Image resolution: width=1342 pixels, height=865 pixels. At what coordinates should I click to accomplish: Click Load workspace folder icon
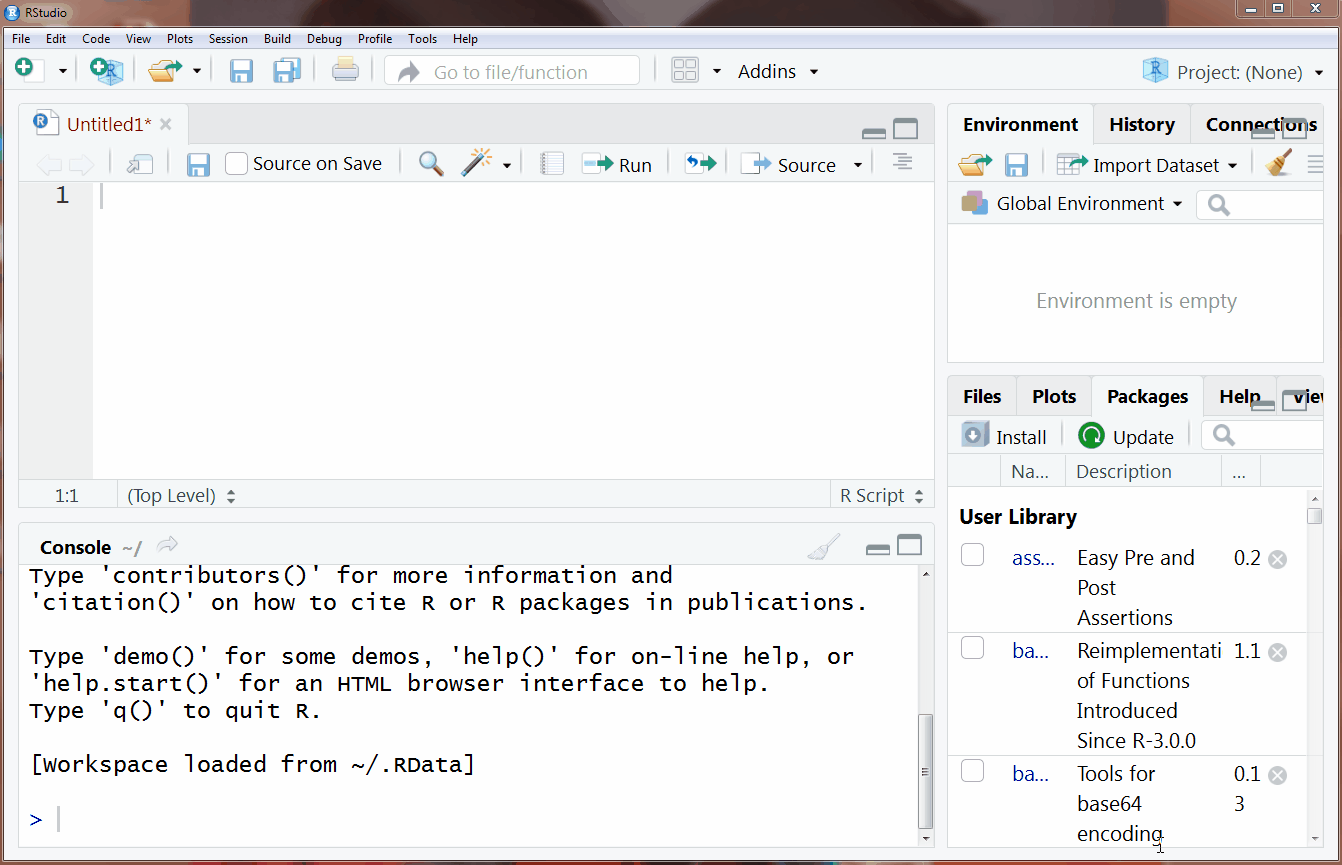[974, 164]
